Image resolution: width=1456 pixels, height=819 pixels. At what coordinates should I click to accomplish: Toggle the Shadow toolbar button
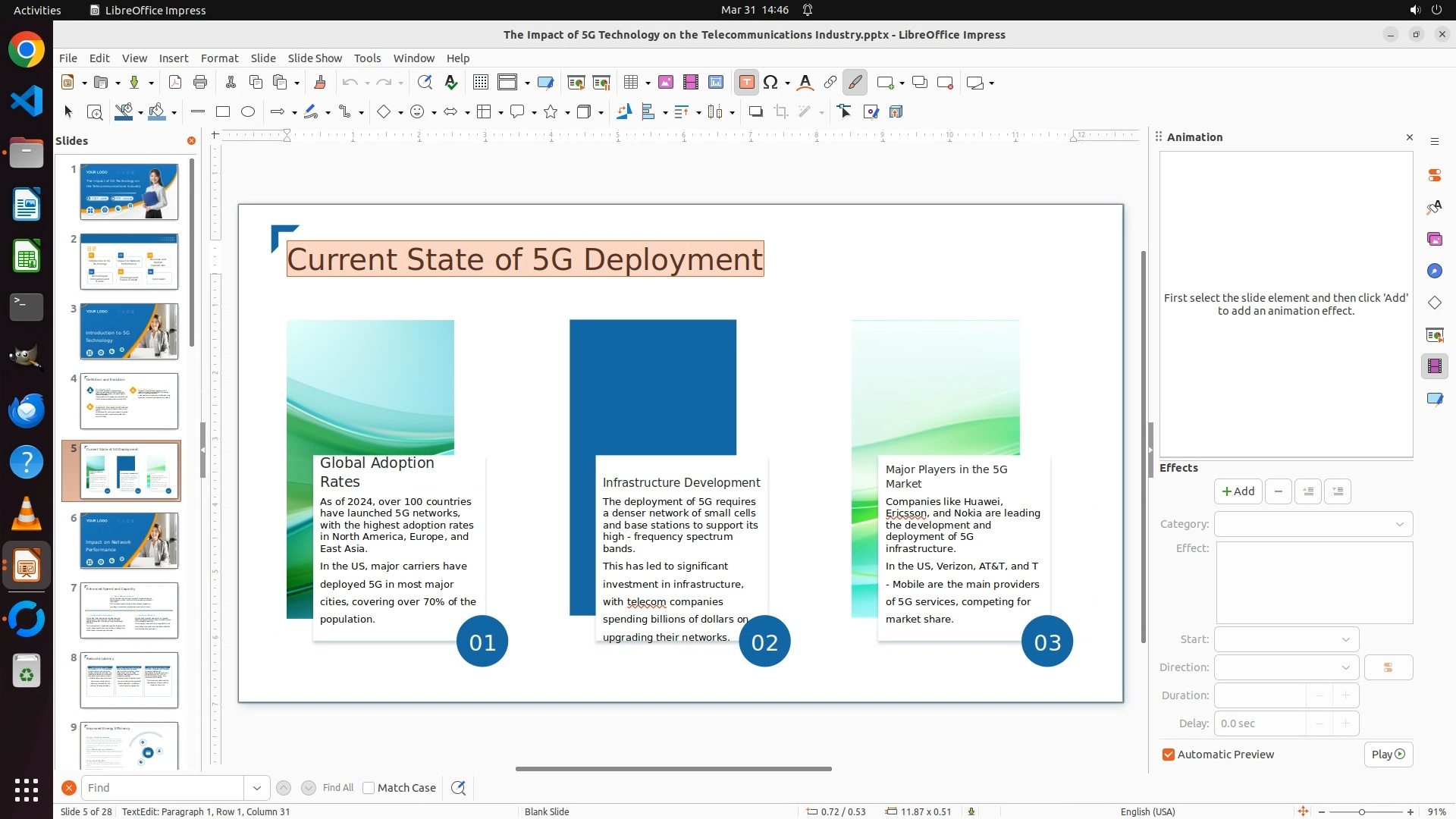pos(755,112)
